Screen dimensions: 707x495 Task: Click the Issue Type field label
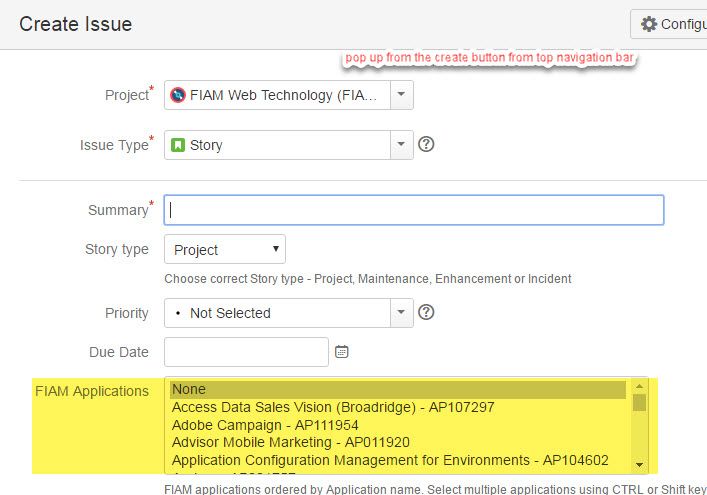(x=116, y=144)
